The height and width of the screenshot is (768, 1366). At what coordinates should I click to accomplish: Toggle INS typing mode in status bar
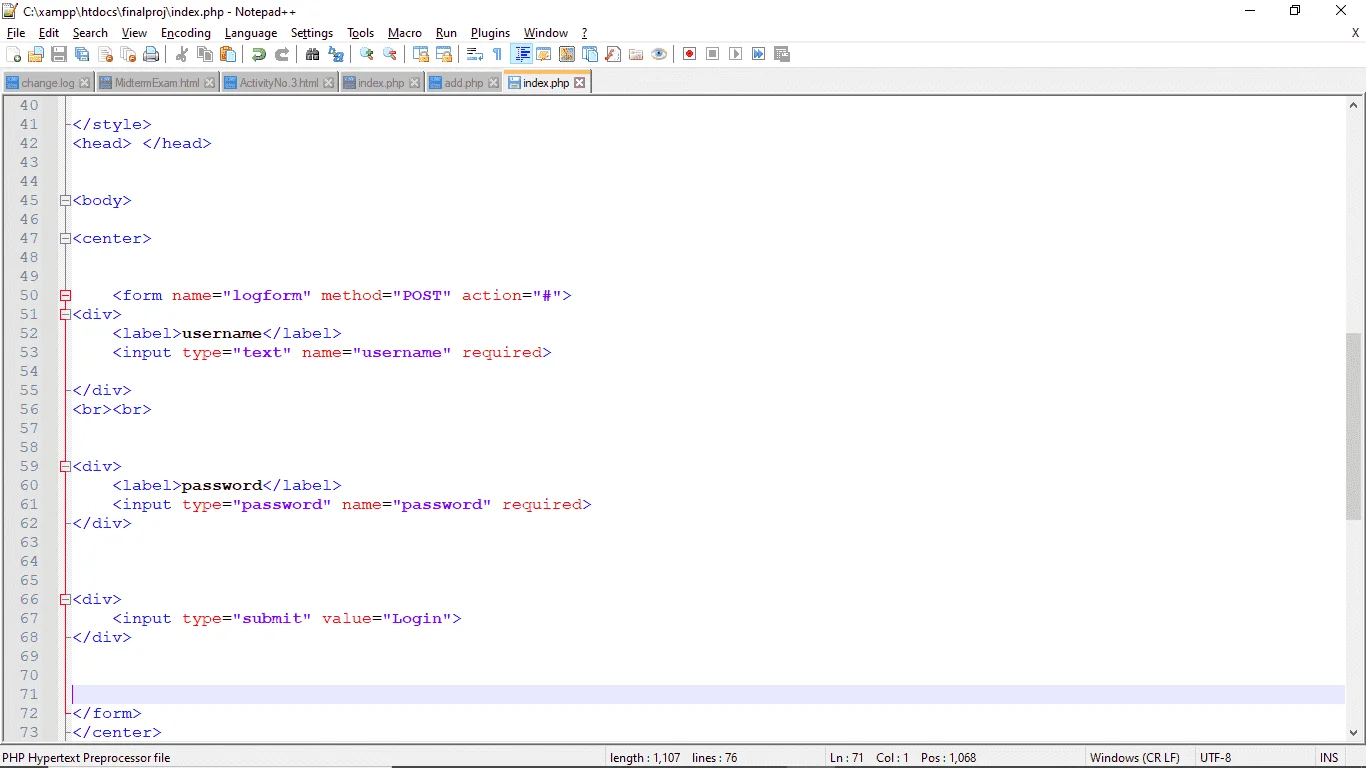pos(1329,758)
